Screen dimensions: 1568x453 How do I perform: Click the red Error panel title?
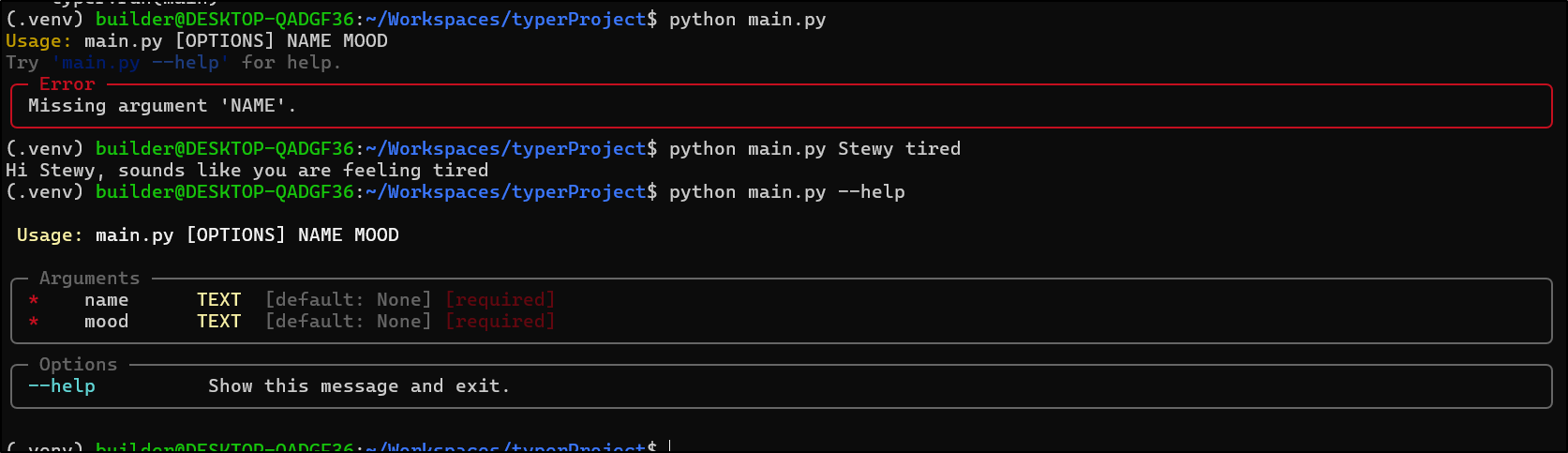click(67, 84)
